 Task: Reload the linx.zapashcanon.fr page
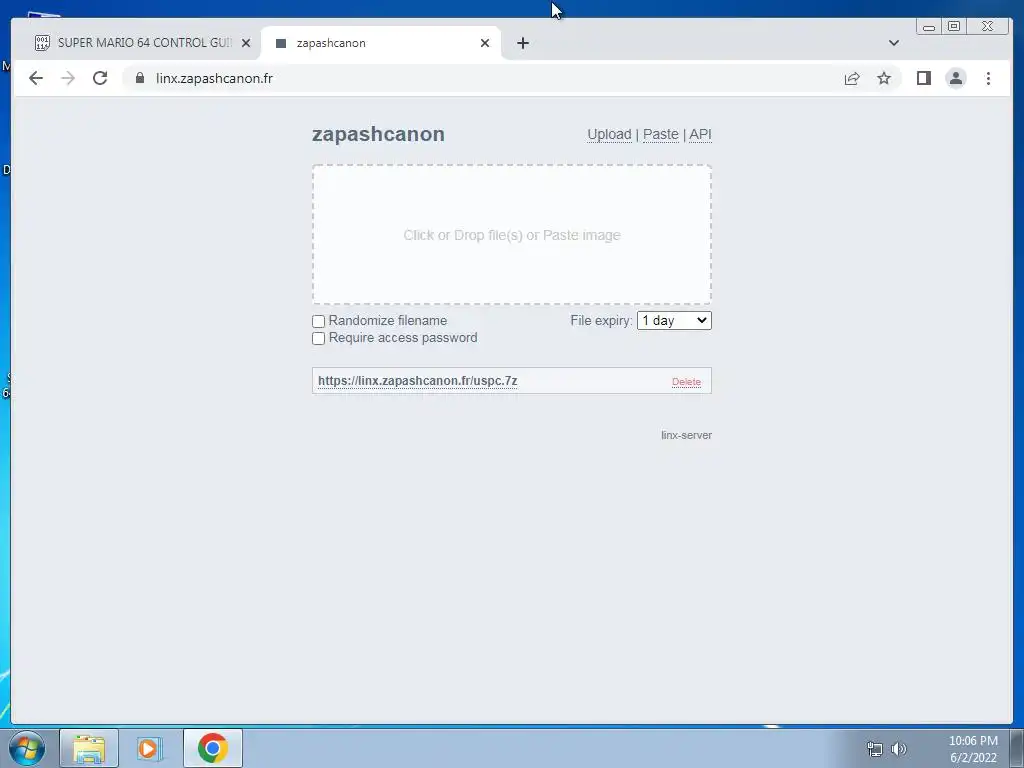(x=100, y=78)
